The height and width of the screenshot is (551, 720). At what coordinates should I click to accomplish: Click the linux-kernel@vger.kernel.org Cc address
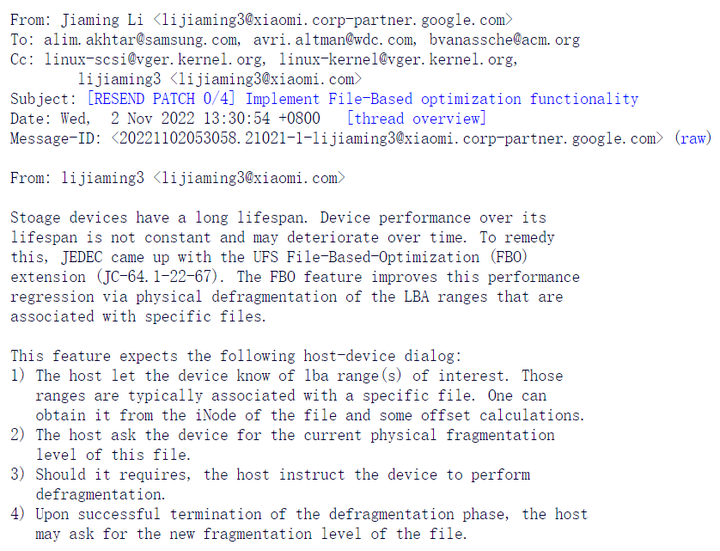pyautogui.click(x=397, y=60)
